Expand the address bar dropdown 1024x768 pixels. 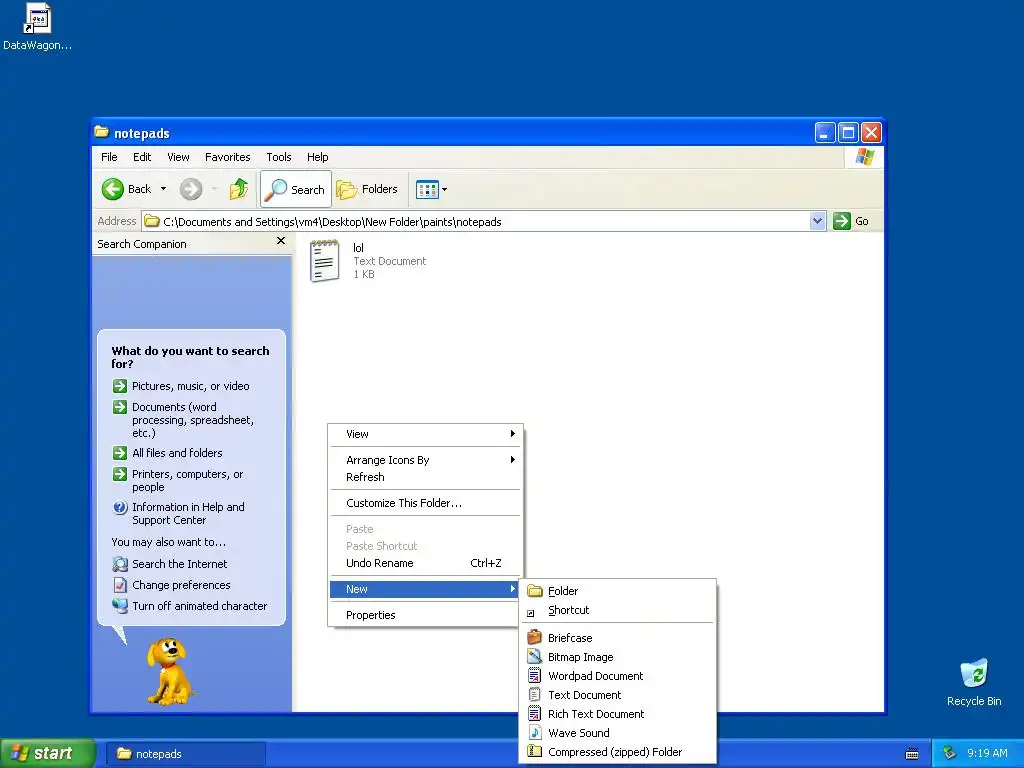click(x=817, y=221)
